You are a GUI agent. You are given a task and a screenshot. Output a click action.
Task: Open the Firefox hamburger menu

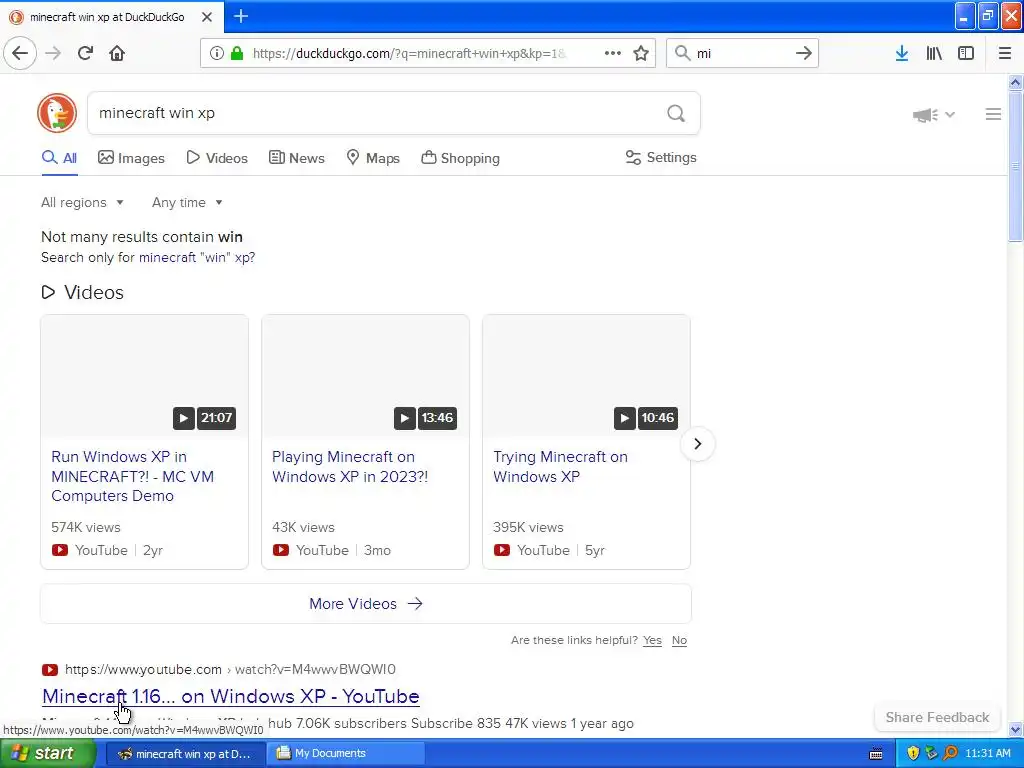point(1005,53)
